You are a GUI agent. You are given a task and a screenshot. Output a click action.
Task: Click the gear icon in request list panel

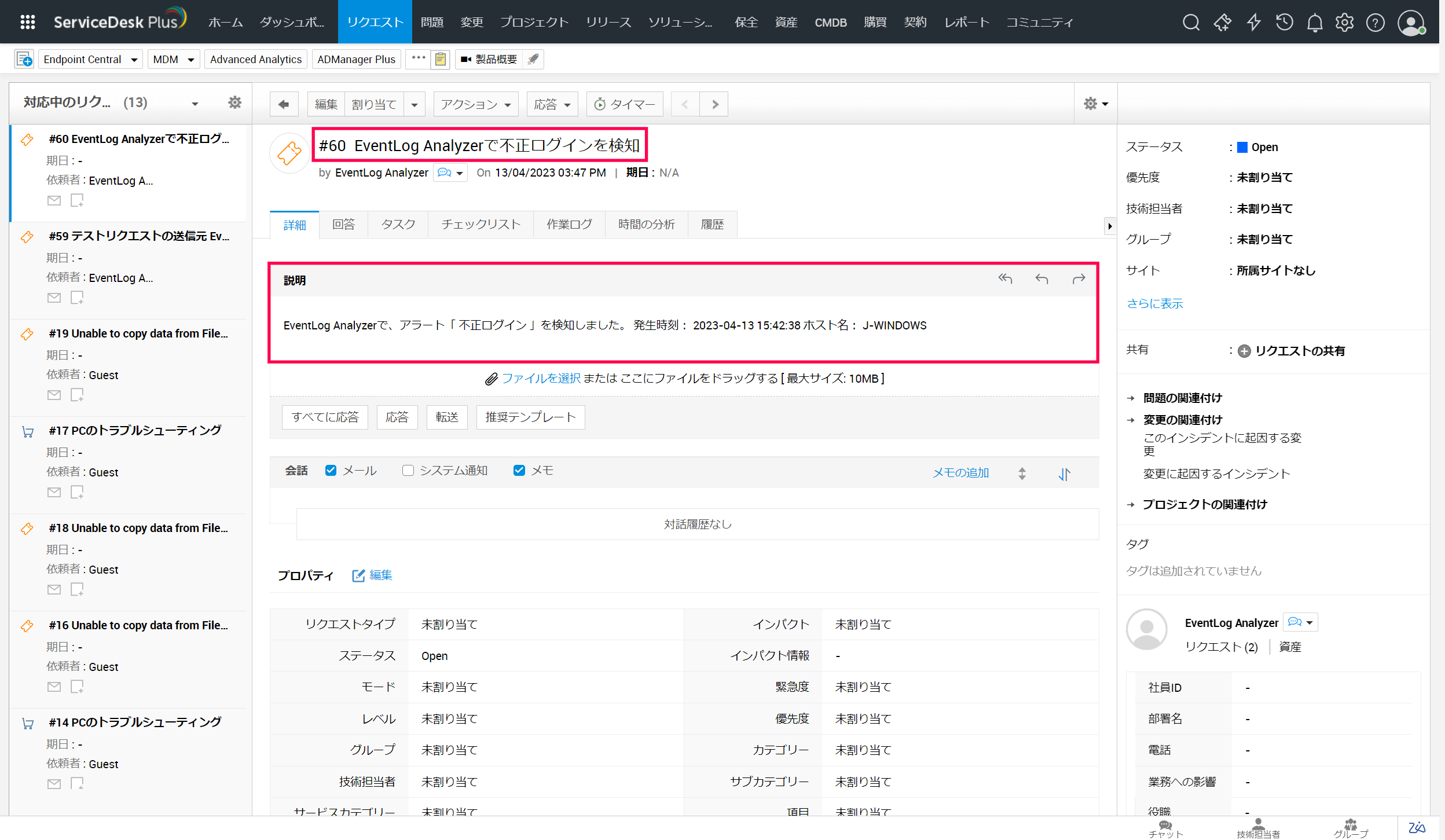tap(234, 102)
